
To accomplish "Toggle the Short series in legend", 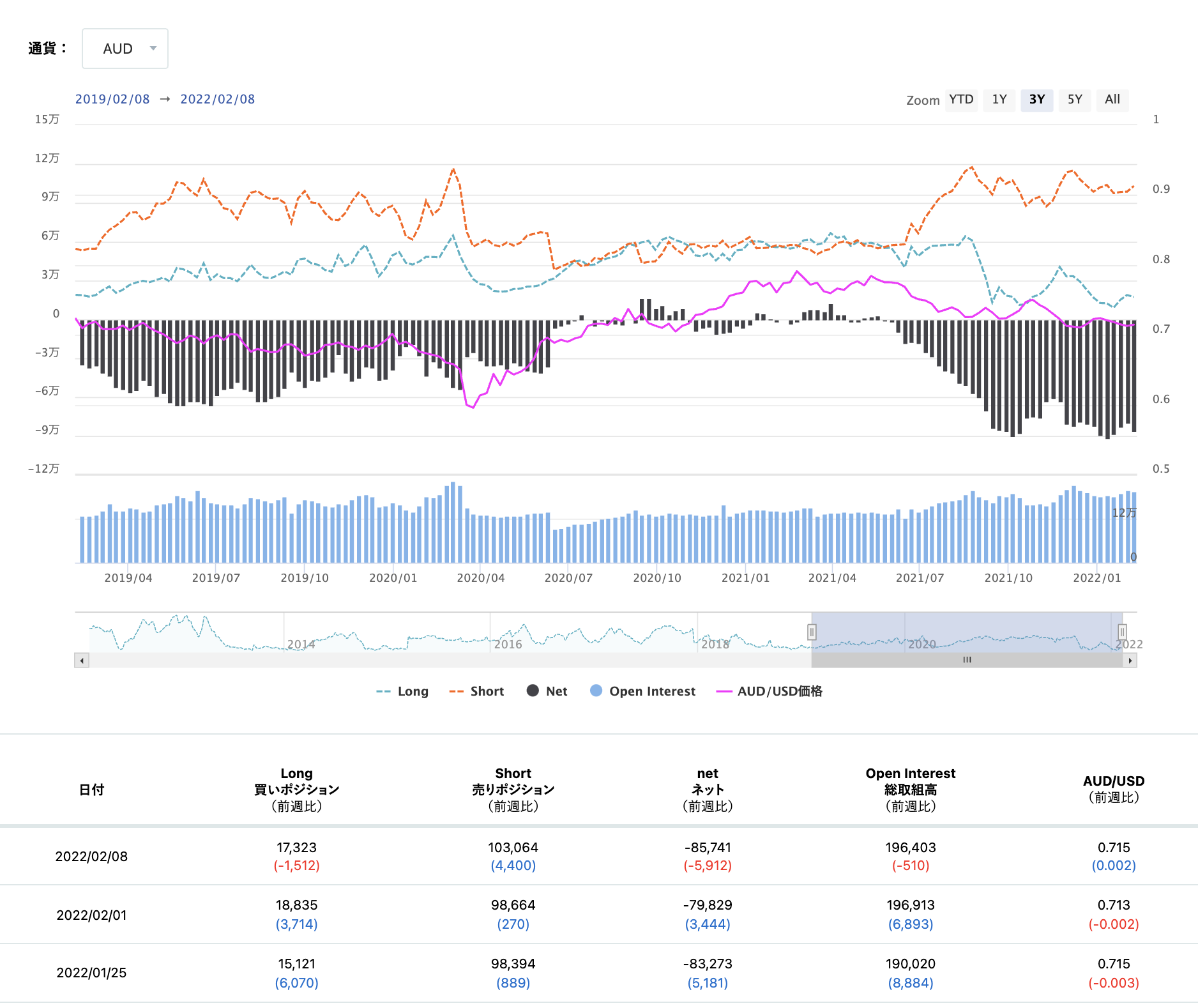I will coord(476,691).
